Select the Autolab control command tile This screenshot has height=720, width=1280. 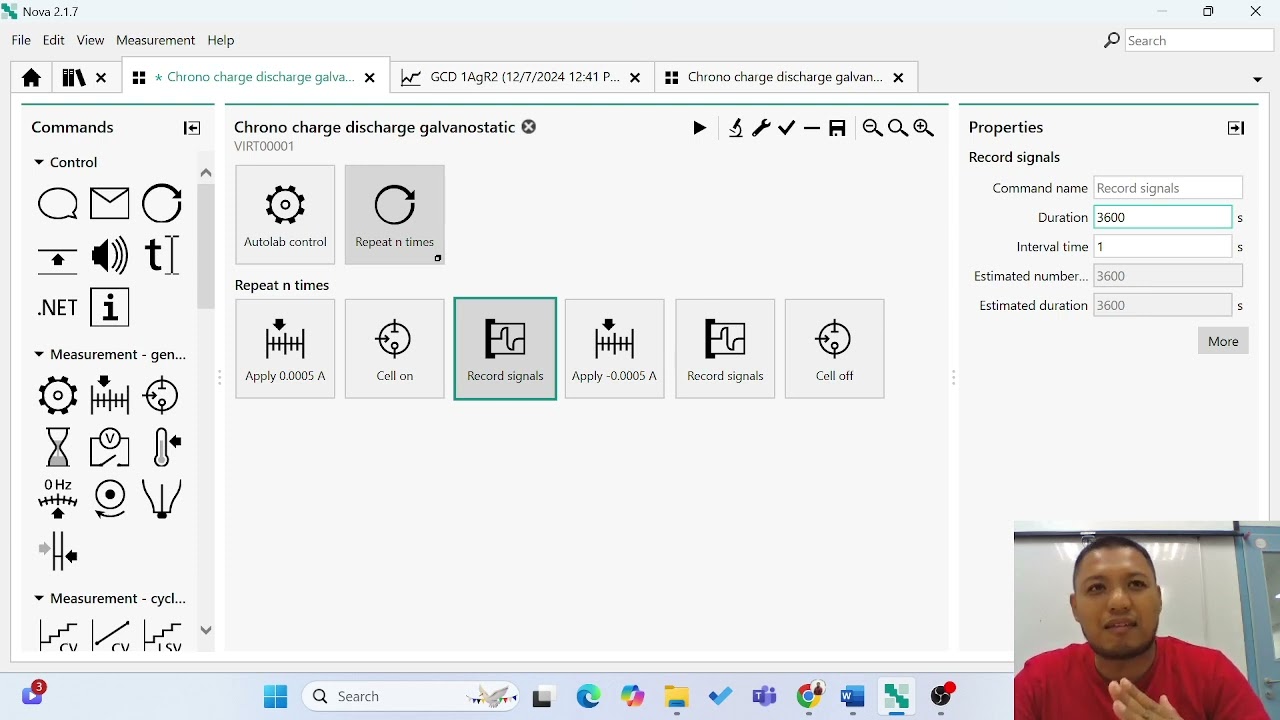(285, 215)
